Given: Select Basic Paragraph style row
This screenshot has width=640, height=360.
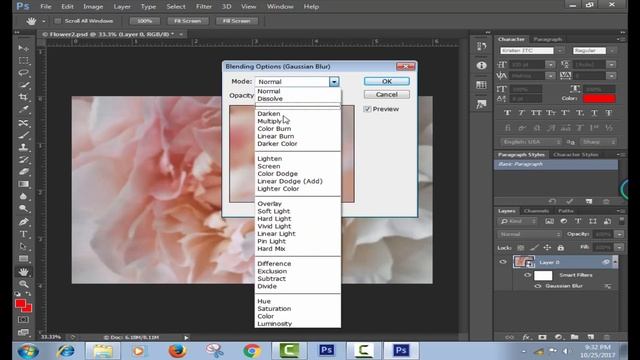Looking at the screenshot, I should pyautogui.click(x=556, y=164).
